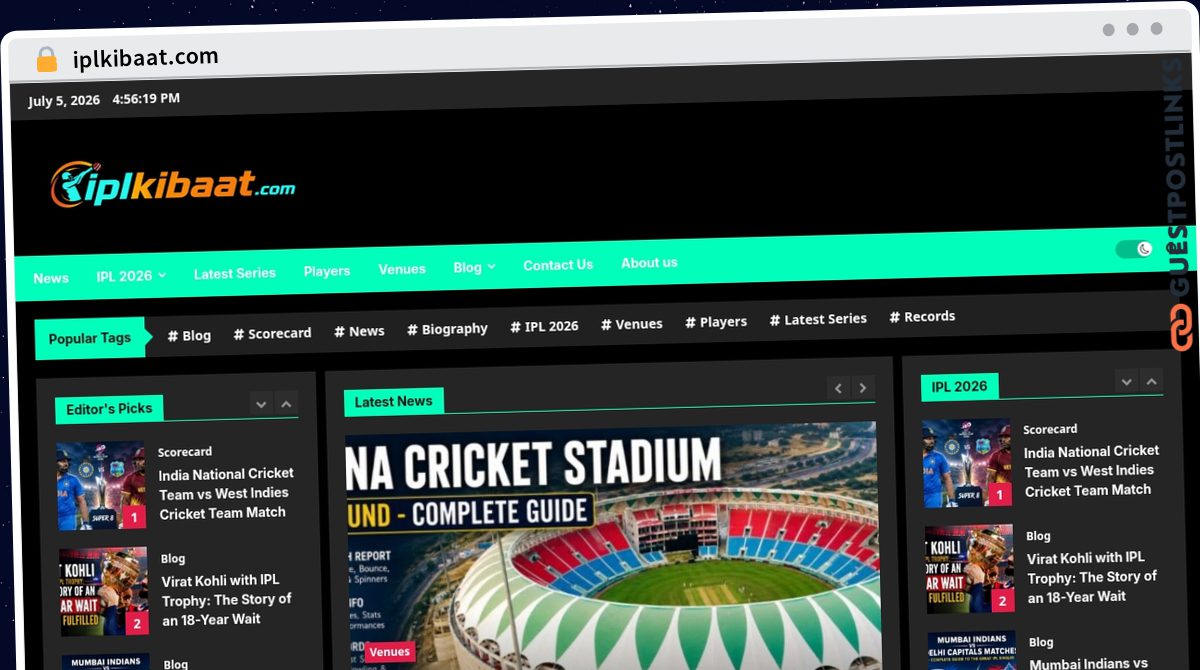Click the iplkibaat.com site logo
The height and width of the screenshot is (670, 1200).
click(x=173, y=185)
